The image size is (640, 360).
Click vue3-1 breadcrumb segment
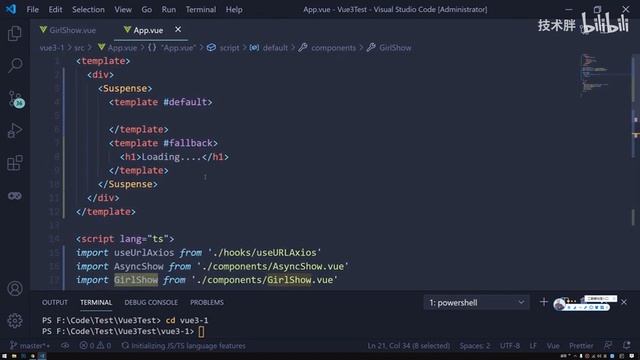[52, 48]
